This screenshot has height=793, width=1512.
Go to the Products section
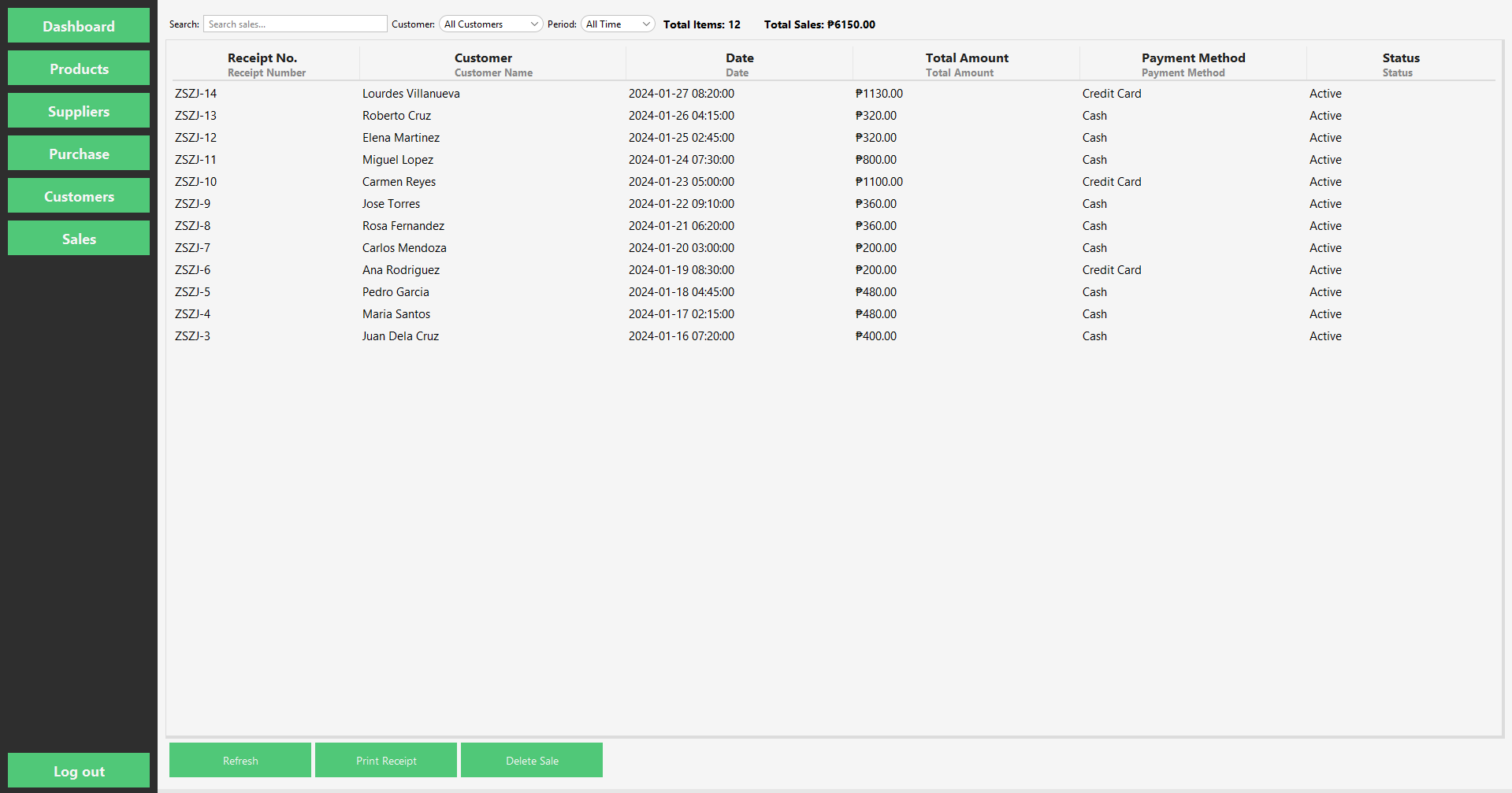click(79, 69)
